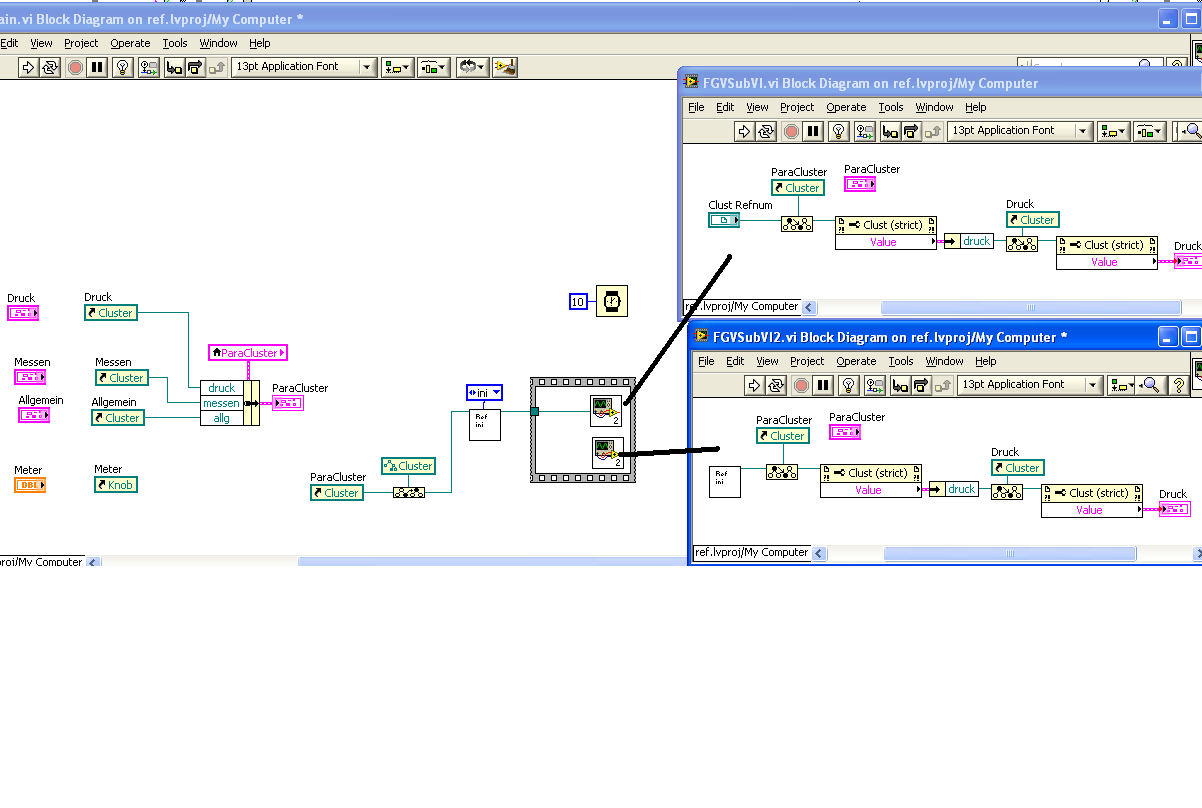Open Distribute Objects dropdown in main window
Screen dimensions: 1202x808
[x=434, y=67]
